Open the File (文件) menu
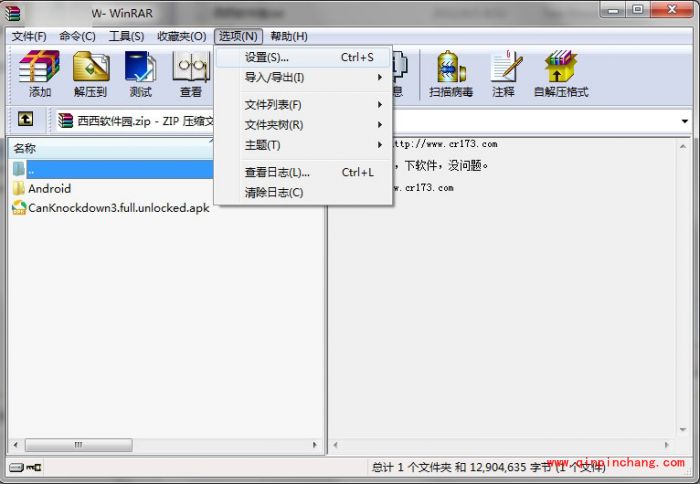700x484 pixels. [x=29, y=36]
